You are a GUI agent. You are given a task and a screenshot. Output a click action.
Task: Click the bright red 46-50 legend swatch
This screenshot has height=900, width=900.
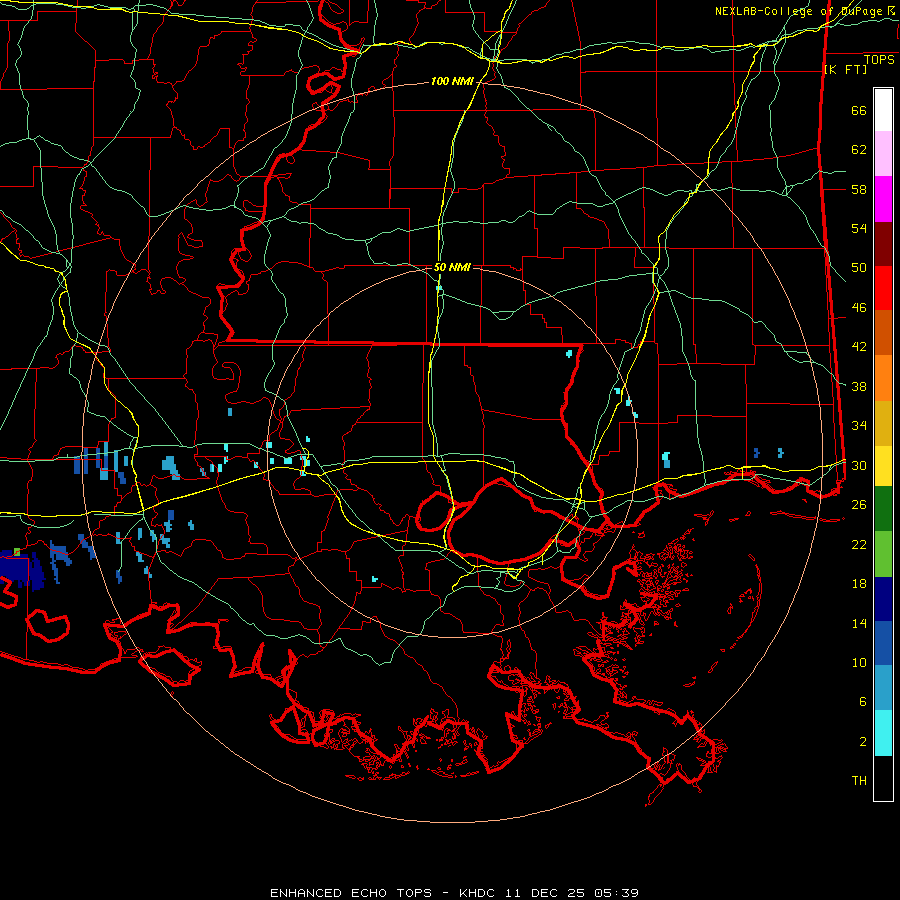tap(883, 288)
